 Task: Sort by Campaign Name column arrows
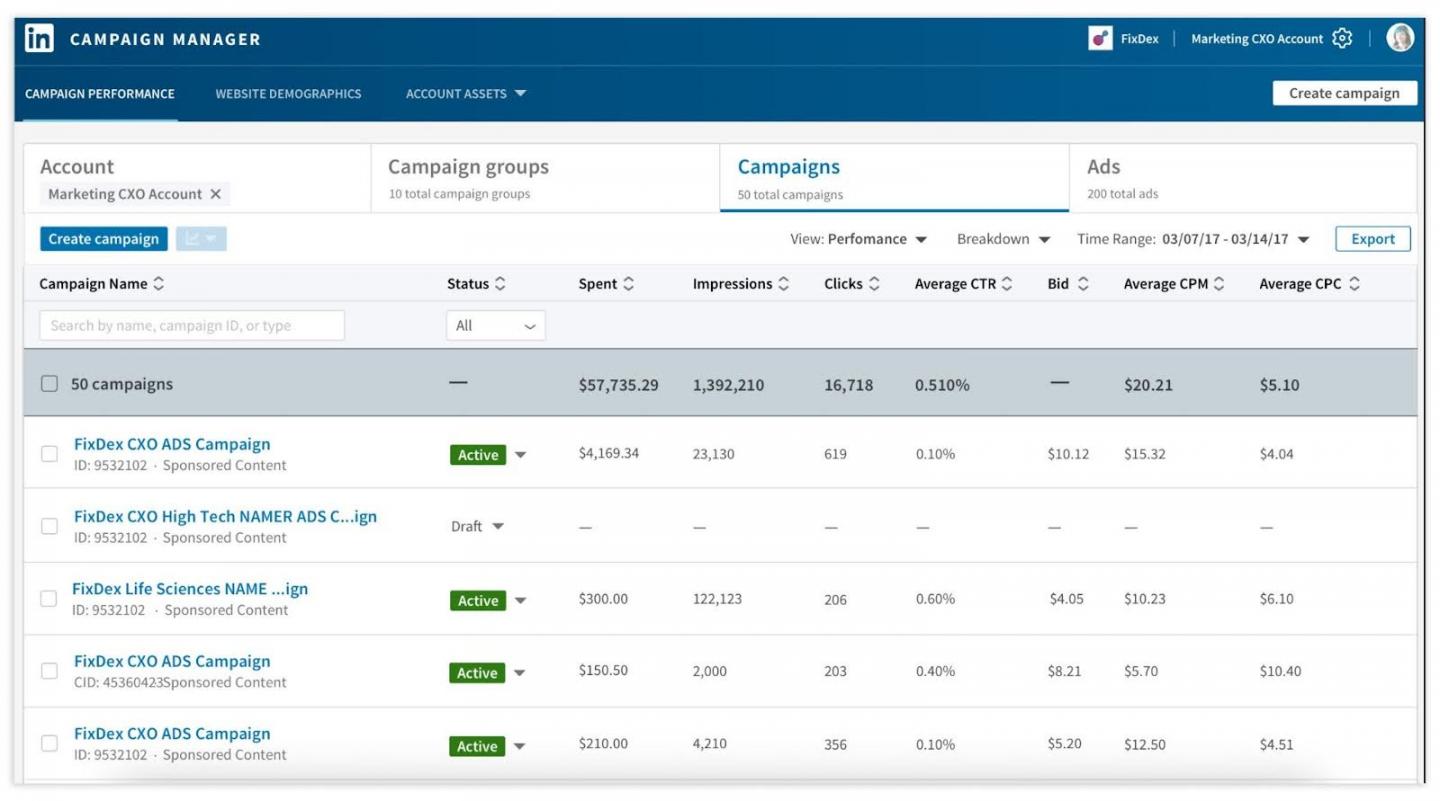point(159,284)
